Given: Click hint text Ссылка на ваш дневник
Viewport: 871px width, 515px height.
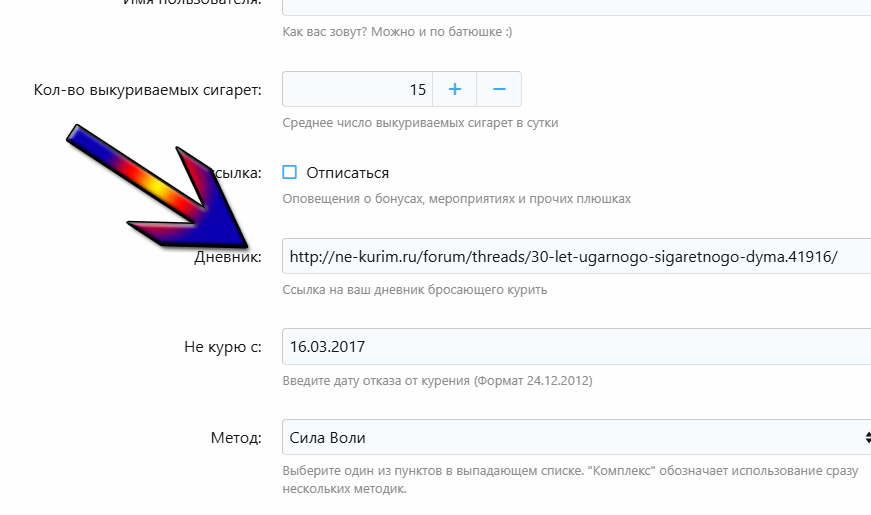Looking at the screenshot, I should (414, 290).
